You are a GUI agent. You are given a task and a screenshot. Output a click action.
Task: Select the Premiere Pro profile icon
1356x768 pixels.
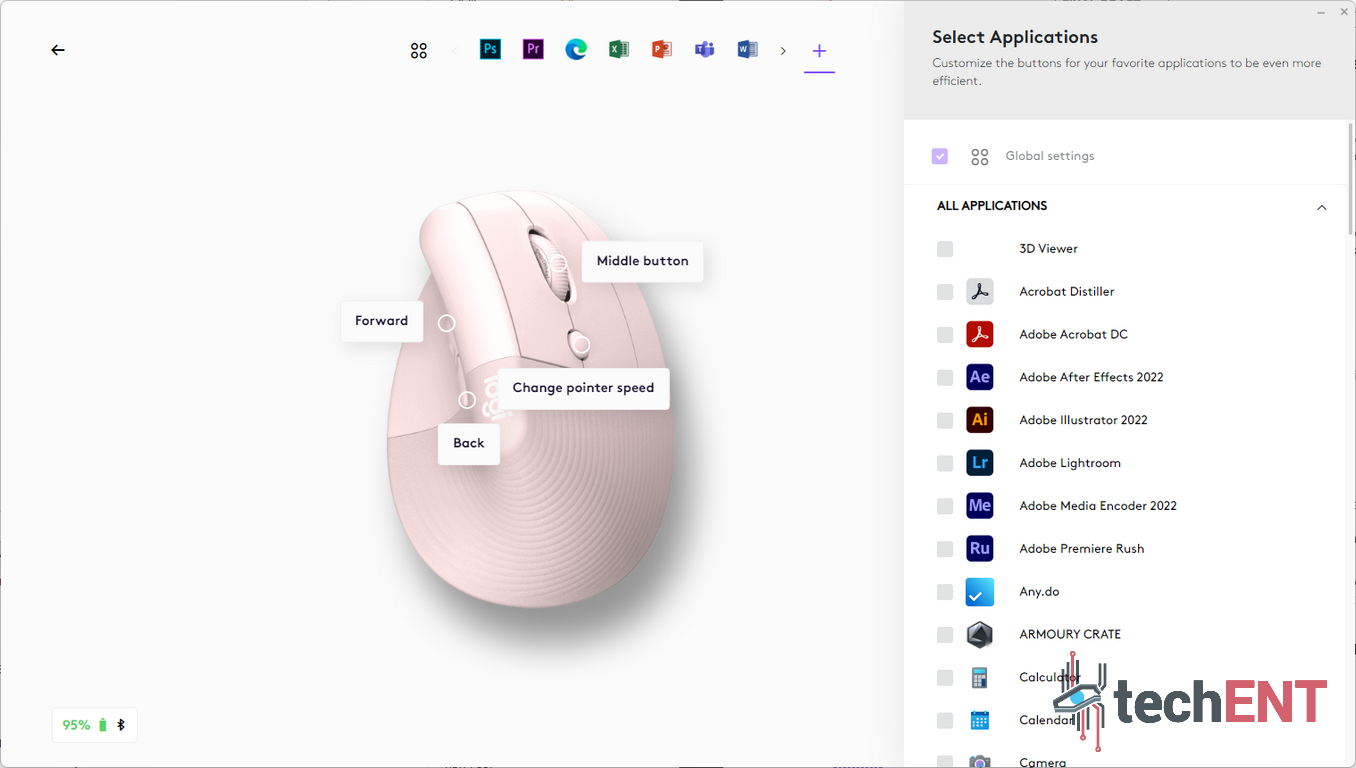pos(533,50)
